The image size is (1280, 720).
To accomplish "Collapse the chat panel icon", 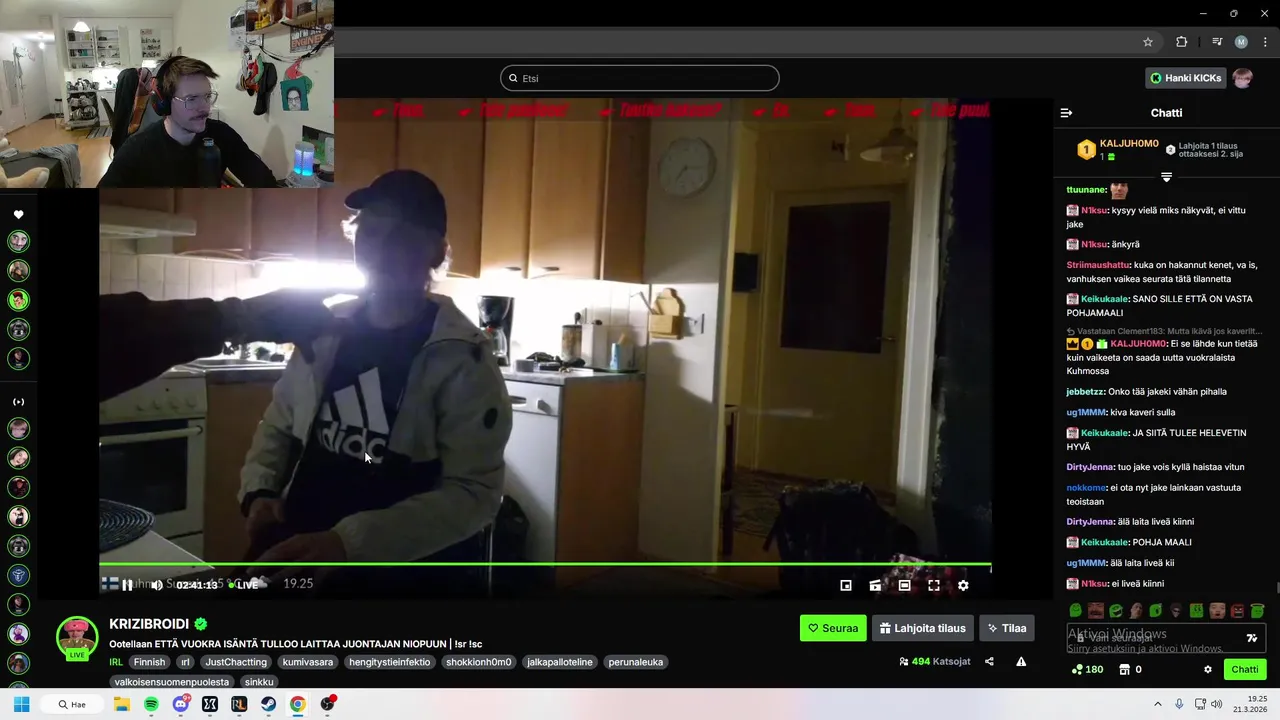I will (x=1066, y=113).
